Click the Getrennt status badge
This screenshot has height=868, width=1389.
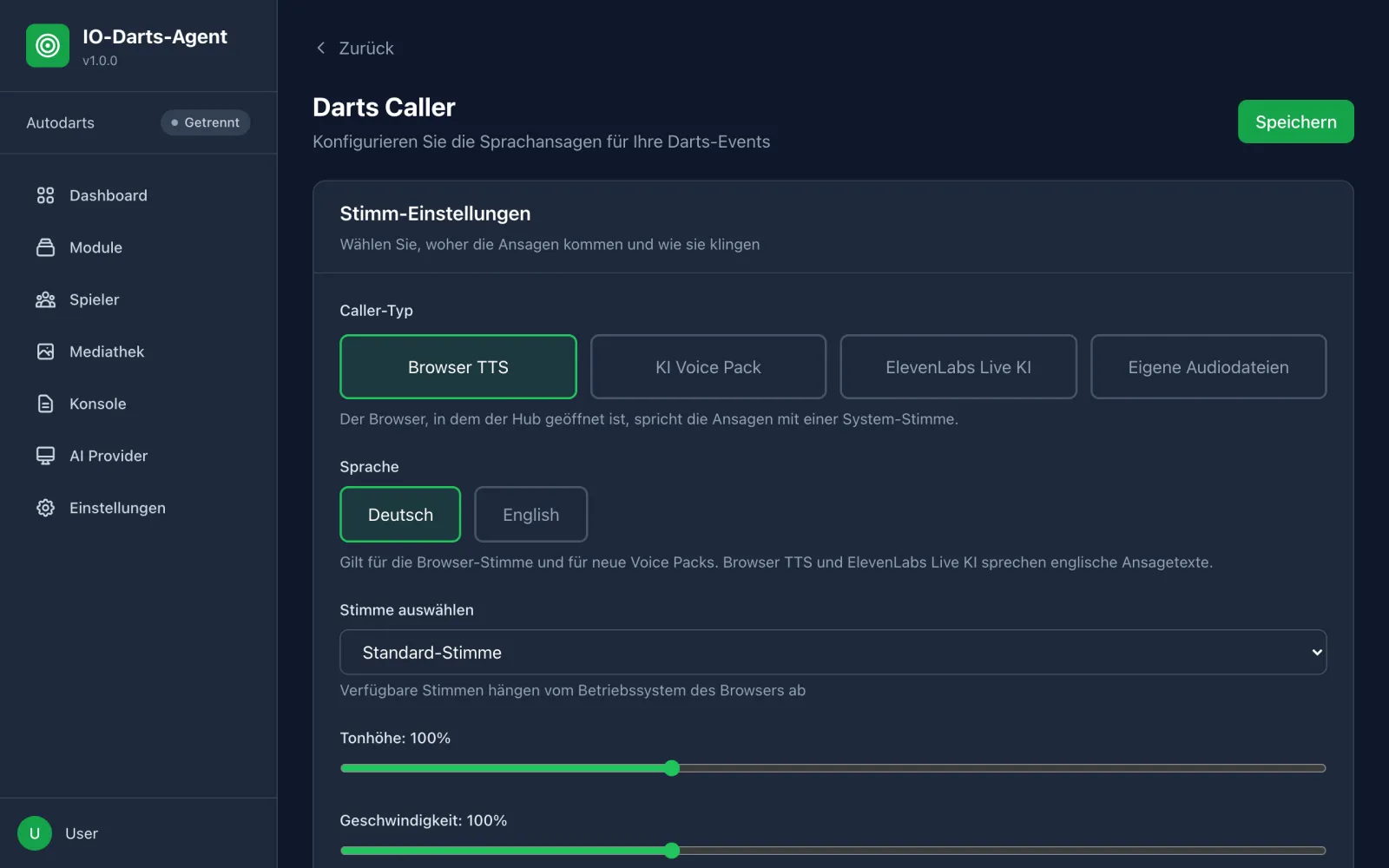coord(206,122)
